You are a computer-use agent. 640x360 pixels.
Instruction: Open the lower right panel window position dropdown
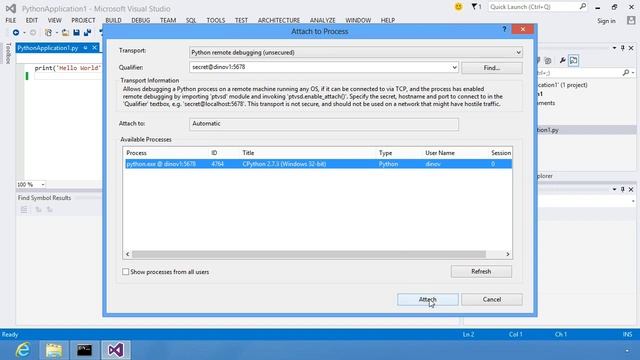coord(614,189)
